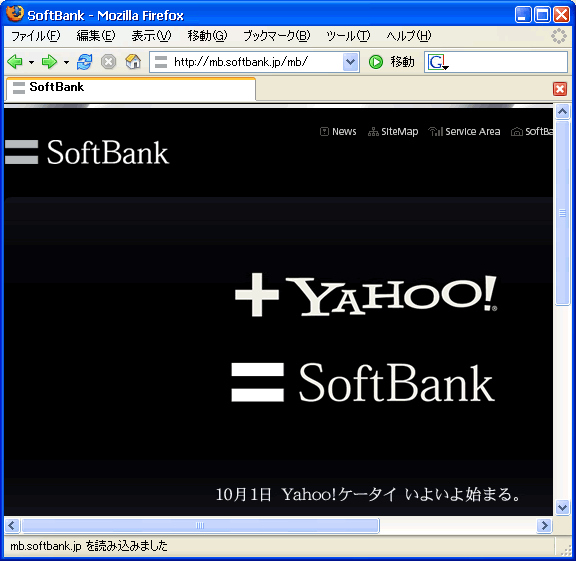Minimize the Firefox window
This screenshot has height=561, width=576.
click(523, 15)
